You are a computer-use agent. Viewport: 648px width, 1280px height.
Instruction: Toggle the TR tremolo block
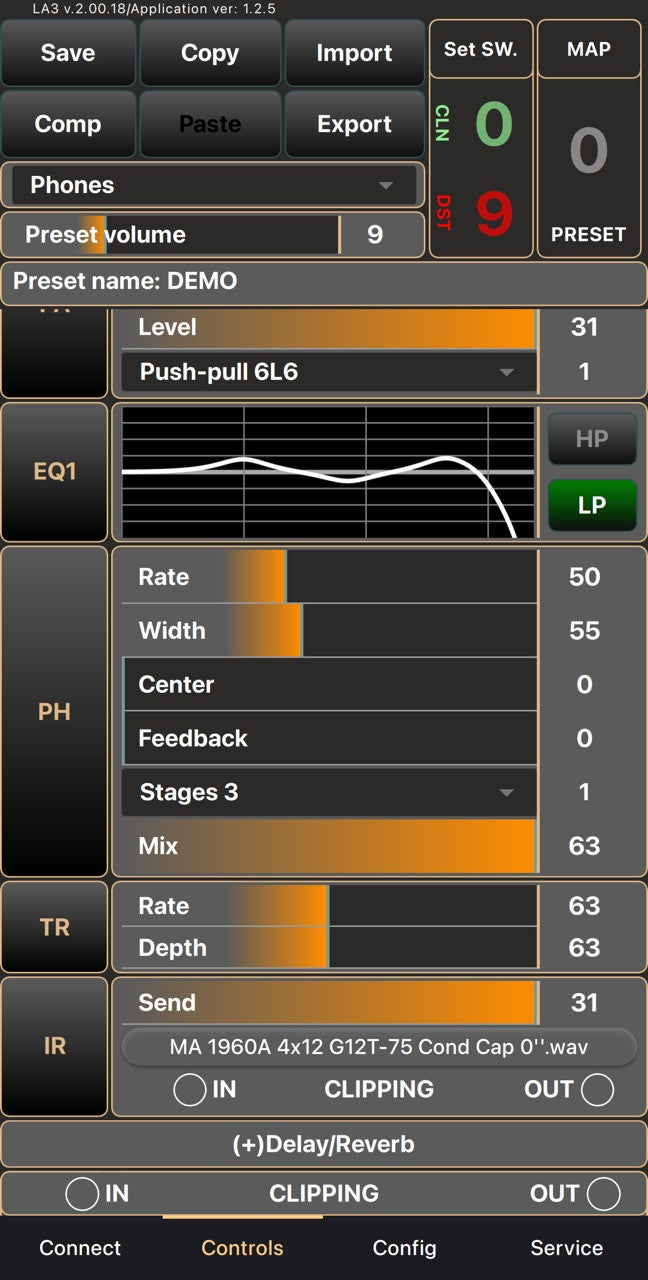point(54,927)
